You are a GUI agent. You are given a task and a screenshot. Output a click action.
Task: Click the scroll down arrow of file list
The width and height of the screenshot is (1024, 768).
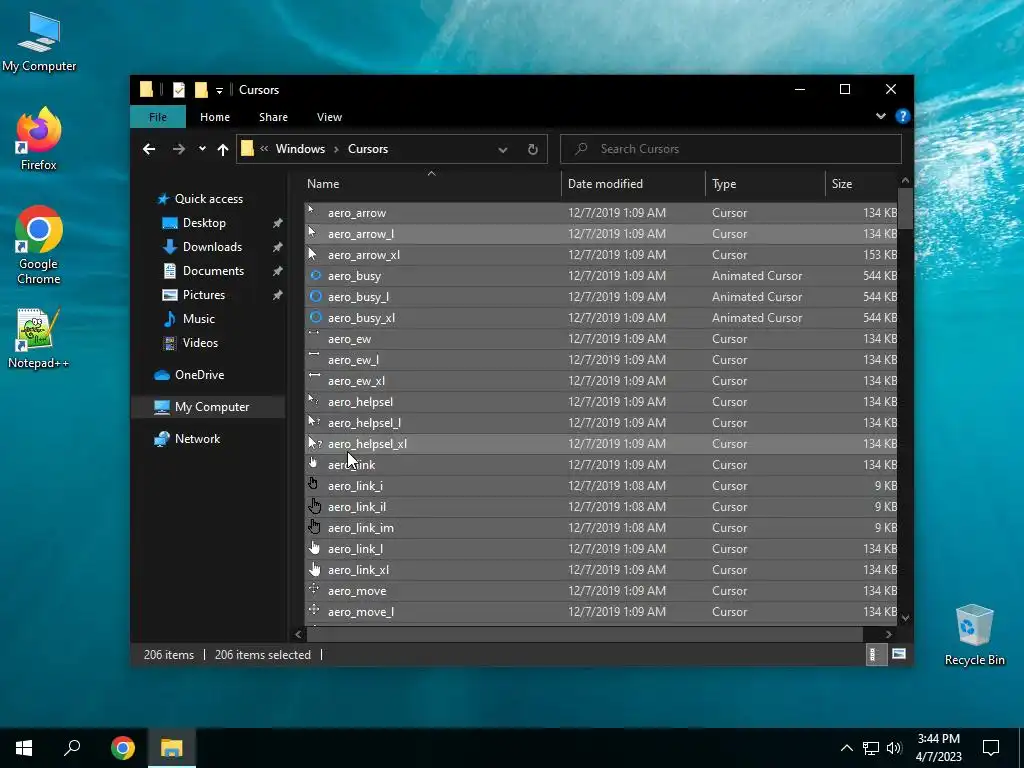click(x=905, y=617)
